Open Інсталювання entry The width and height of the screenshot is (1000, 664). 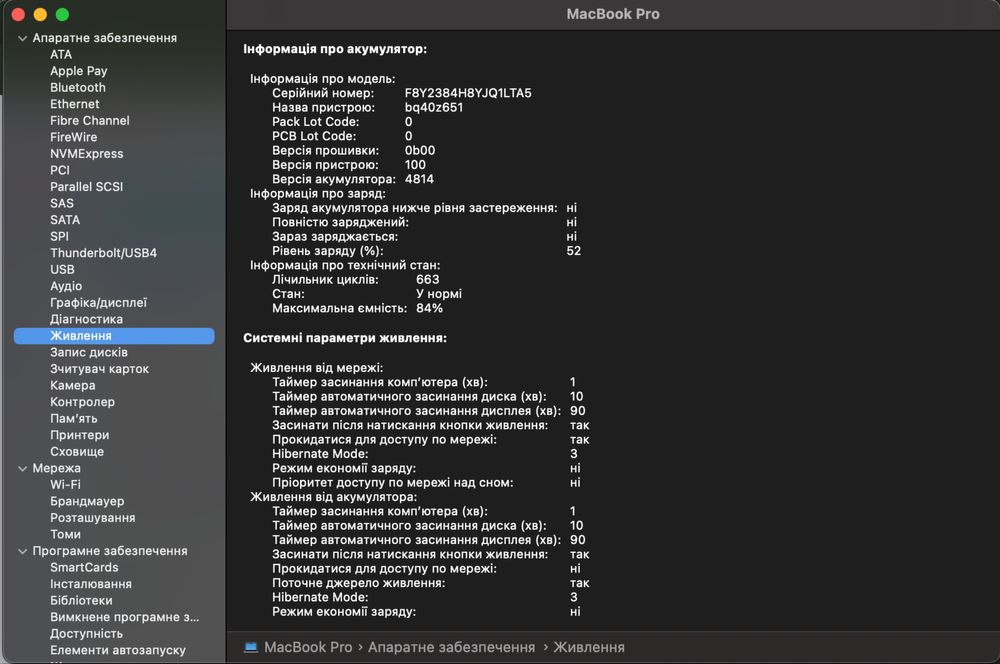(x=91, y=586)
